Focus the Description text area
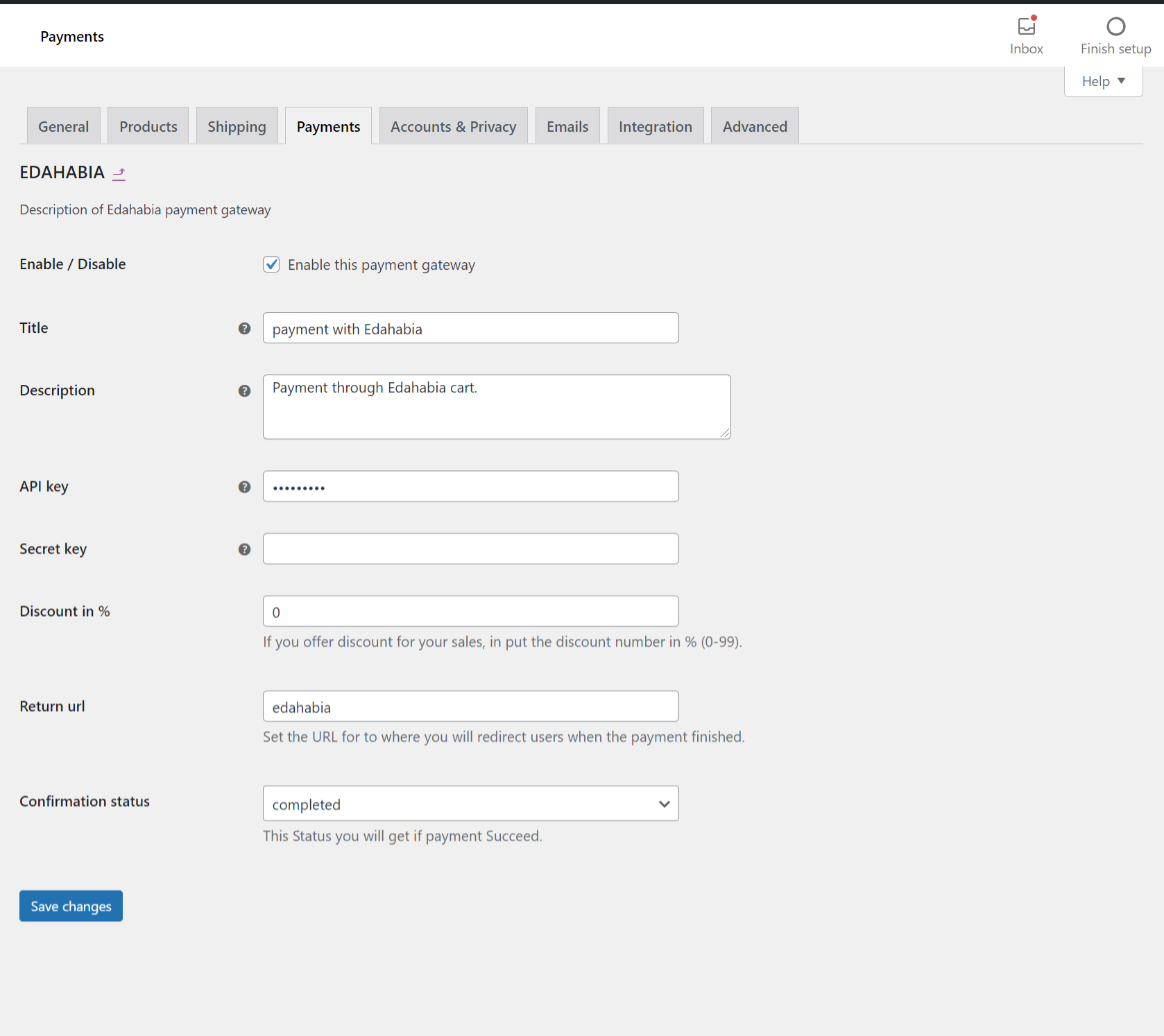 (497, 407)
